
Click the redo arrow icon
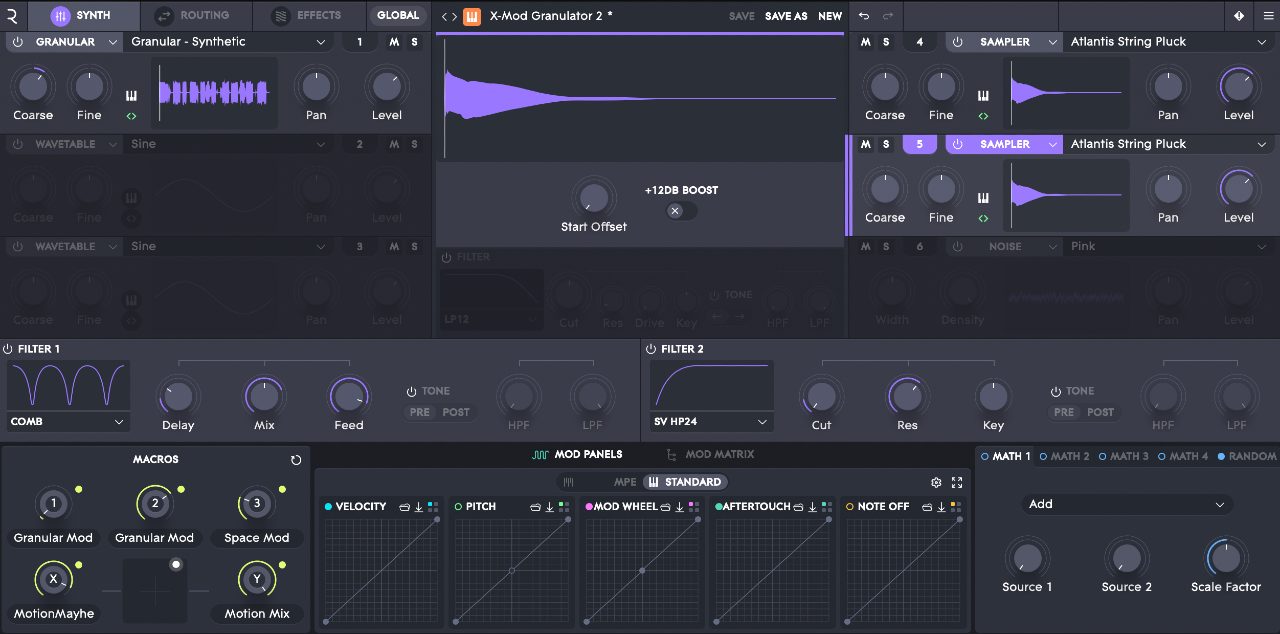887,16
